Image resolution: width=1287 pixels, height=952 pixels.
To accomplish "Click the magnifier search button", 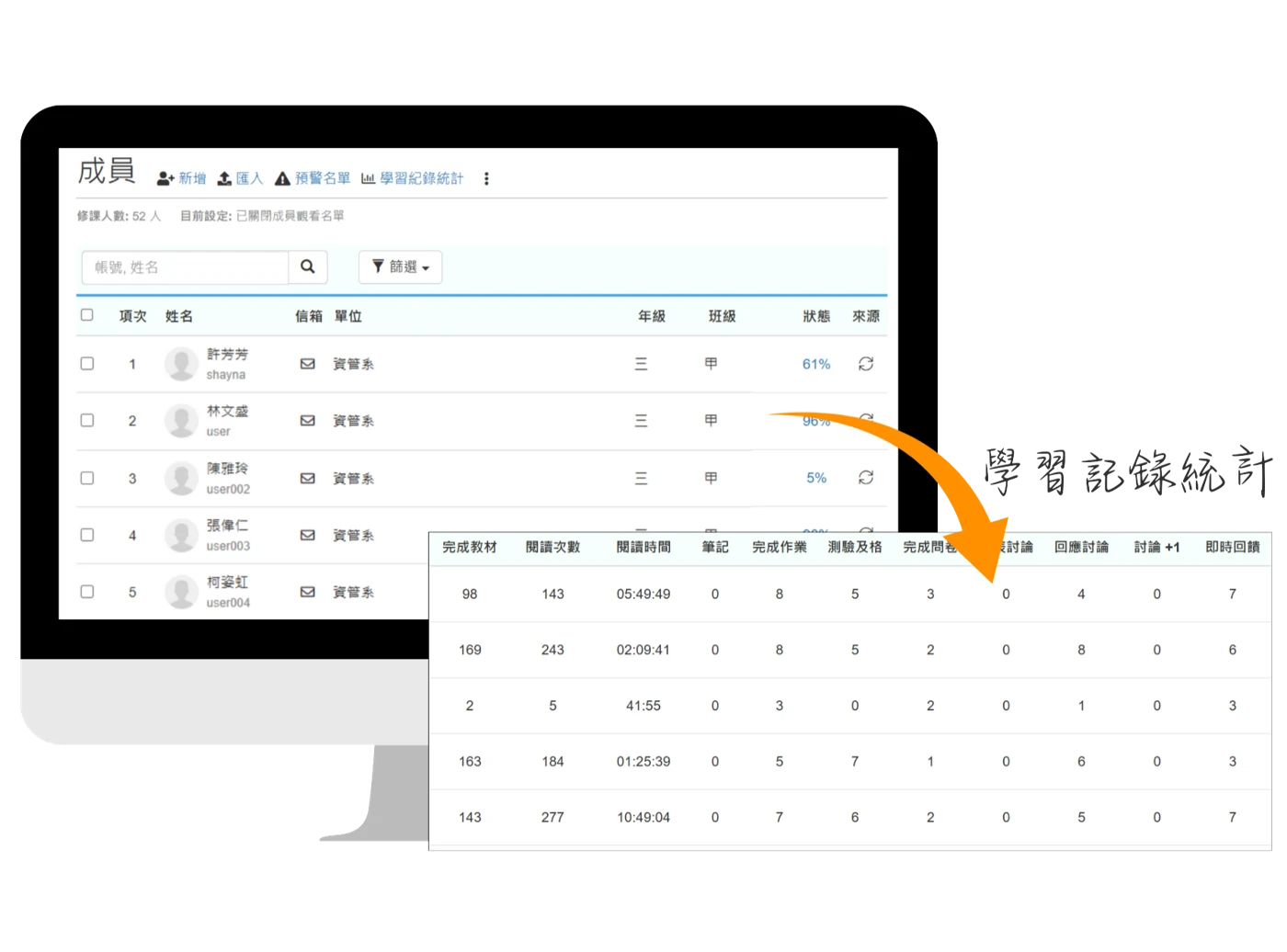I will click(x=308, y=267).
